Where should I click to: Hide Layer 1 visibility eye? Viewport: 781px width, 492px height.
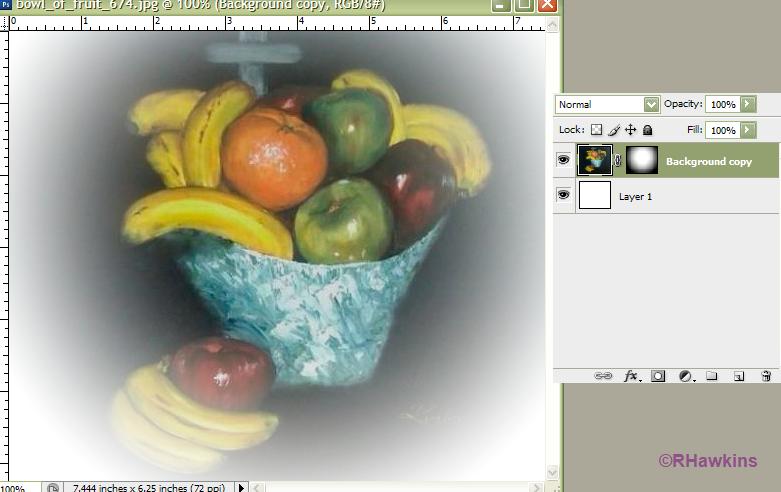click(563, 194)
